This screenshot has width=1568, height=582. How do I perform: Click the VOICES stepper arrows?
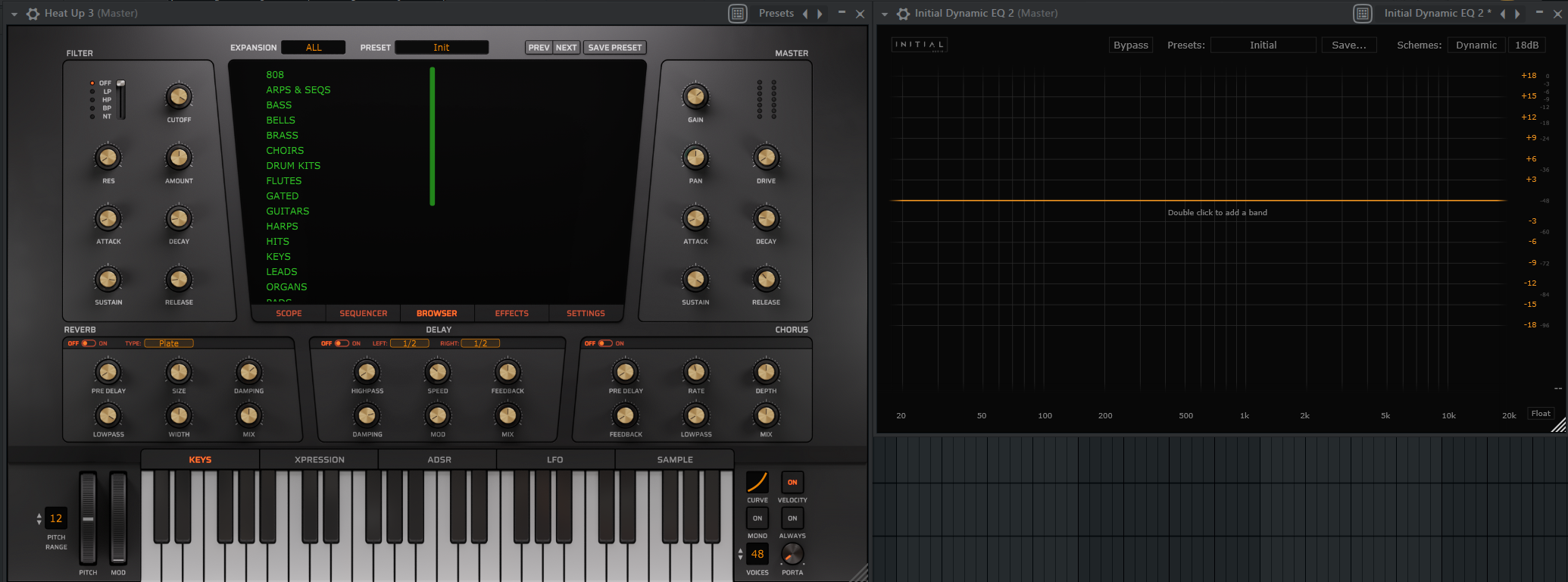pyautogui.click(x=740, y=554)
